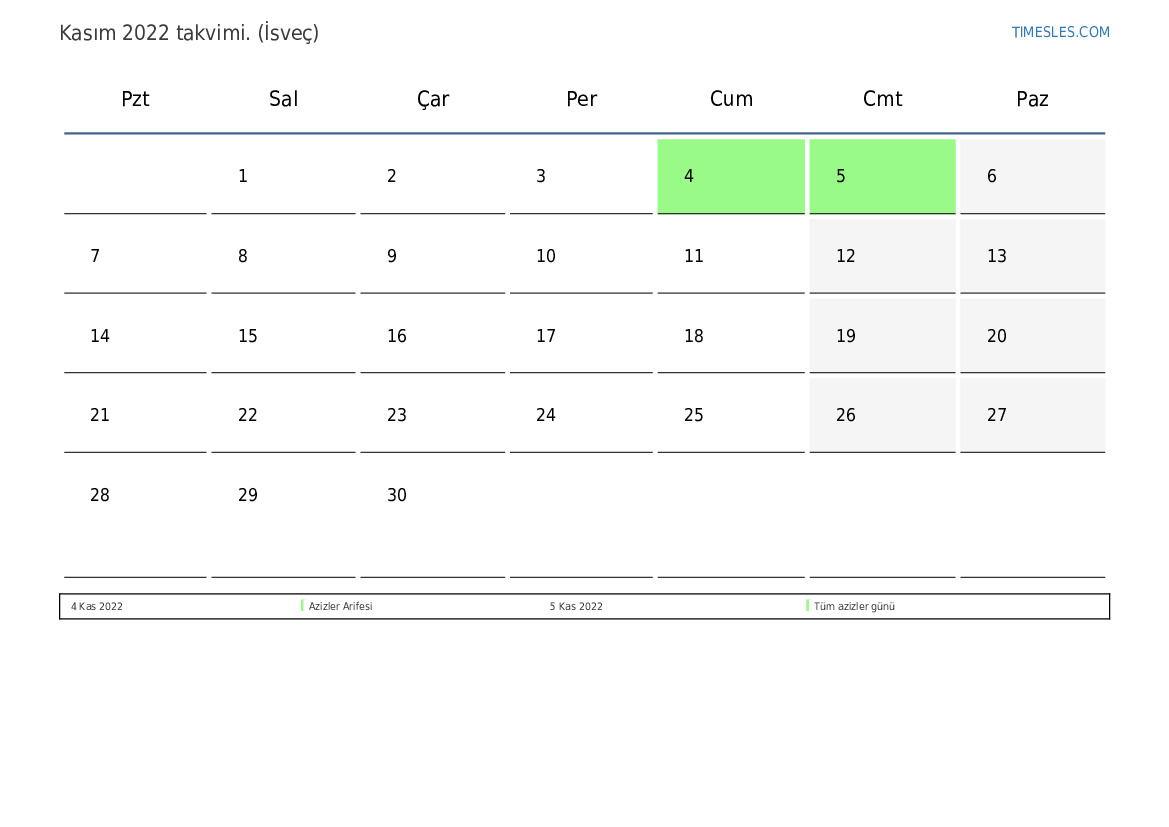
Task: Select day 30 in the calendar
Action: [397, 495]
